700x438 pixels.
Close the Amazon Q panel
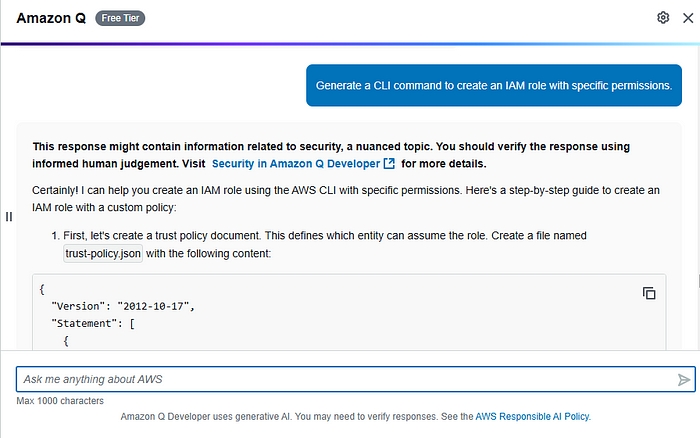(x=686, y=18)
